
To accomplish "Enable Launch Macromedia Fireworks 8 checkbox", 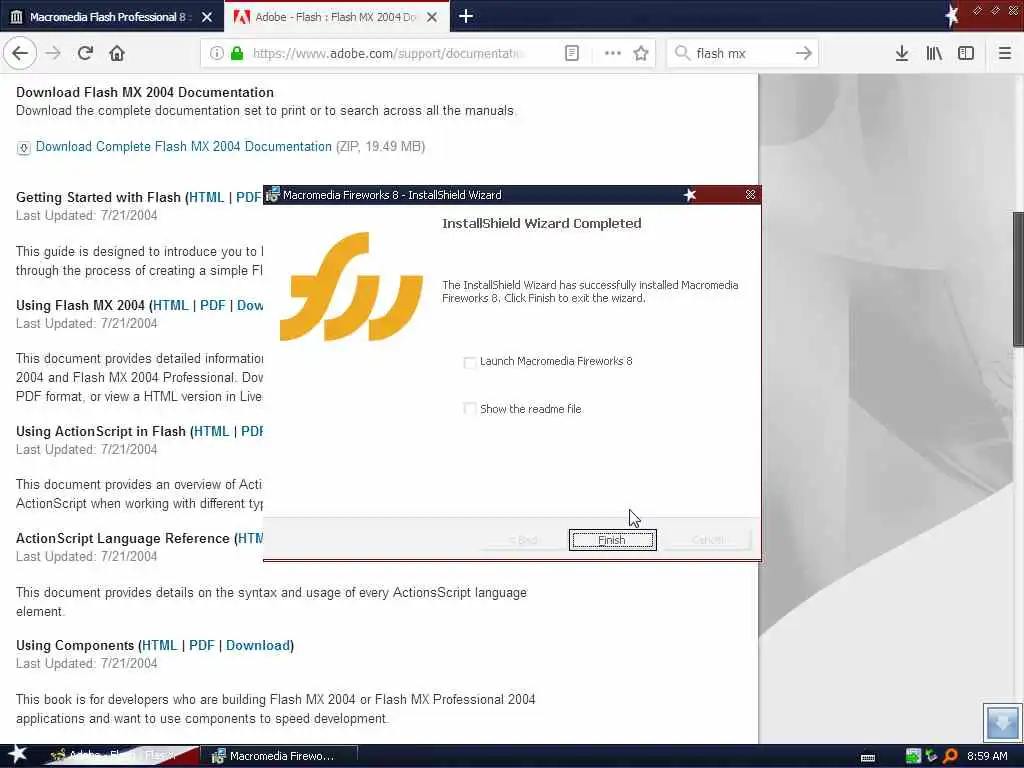I will pyautogui.click(x=470, y=362).
